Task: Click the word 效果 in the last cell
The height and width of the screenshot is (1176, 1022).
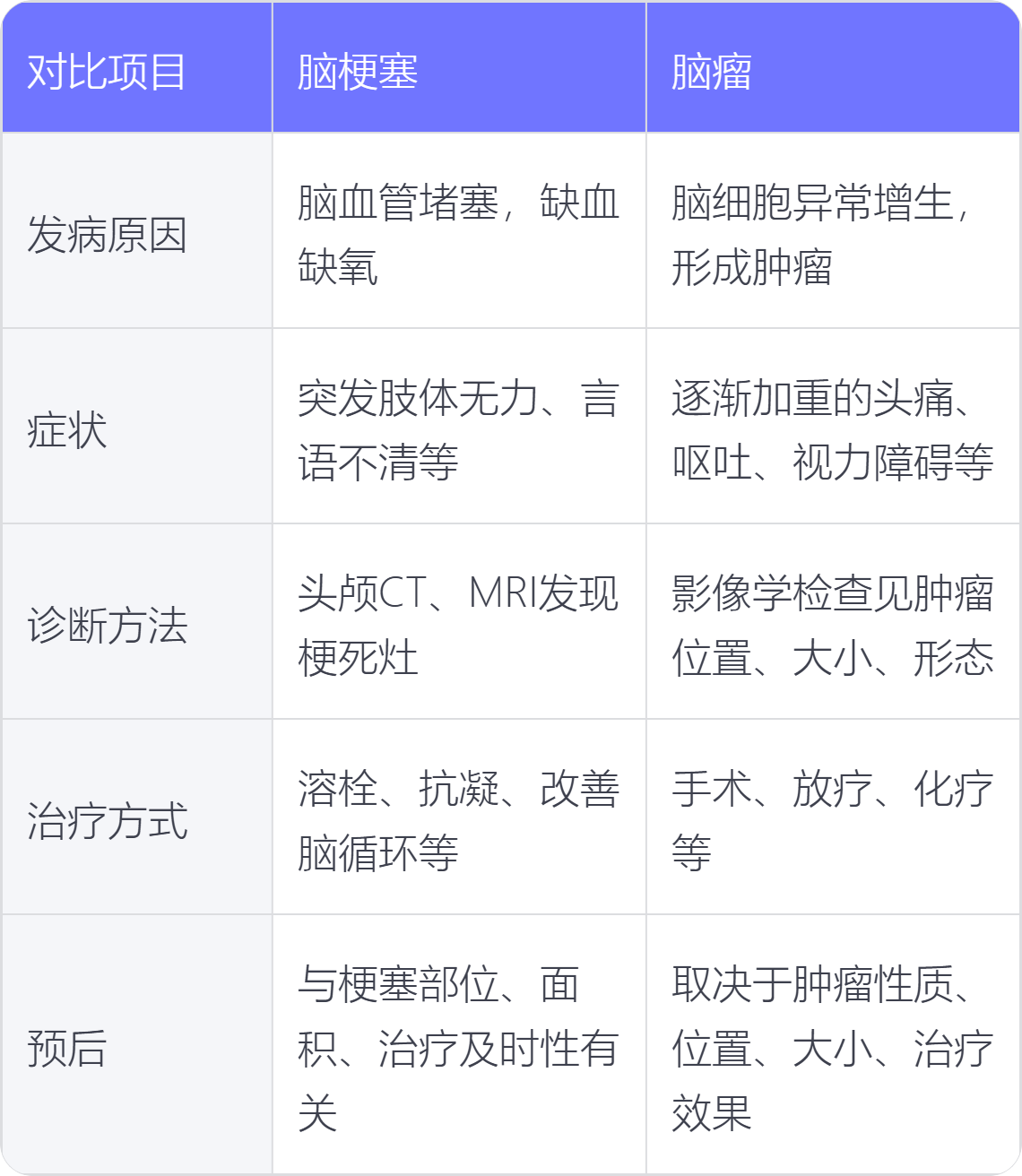Action: tap(712, 1113)
